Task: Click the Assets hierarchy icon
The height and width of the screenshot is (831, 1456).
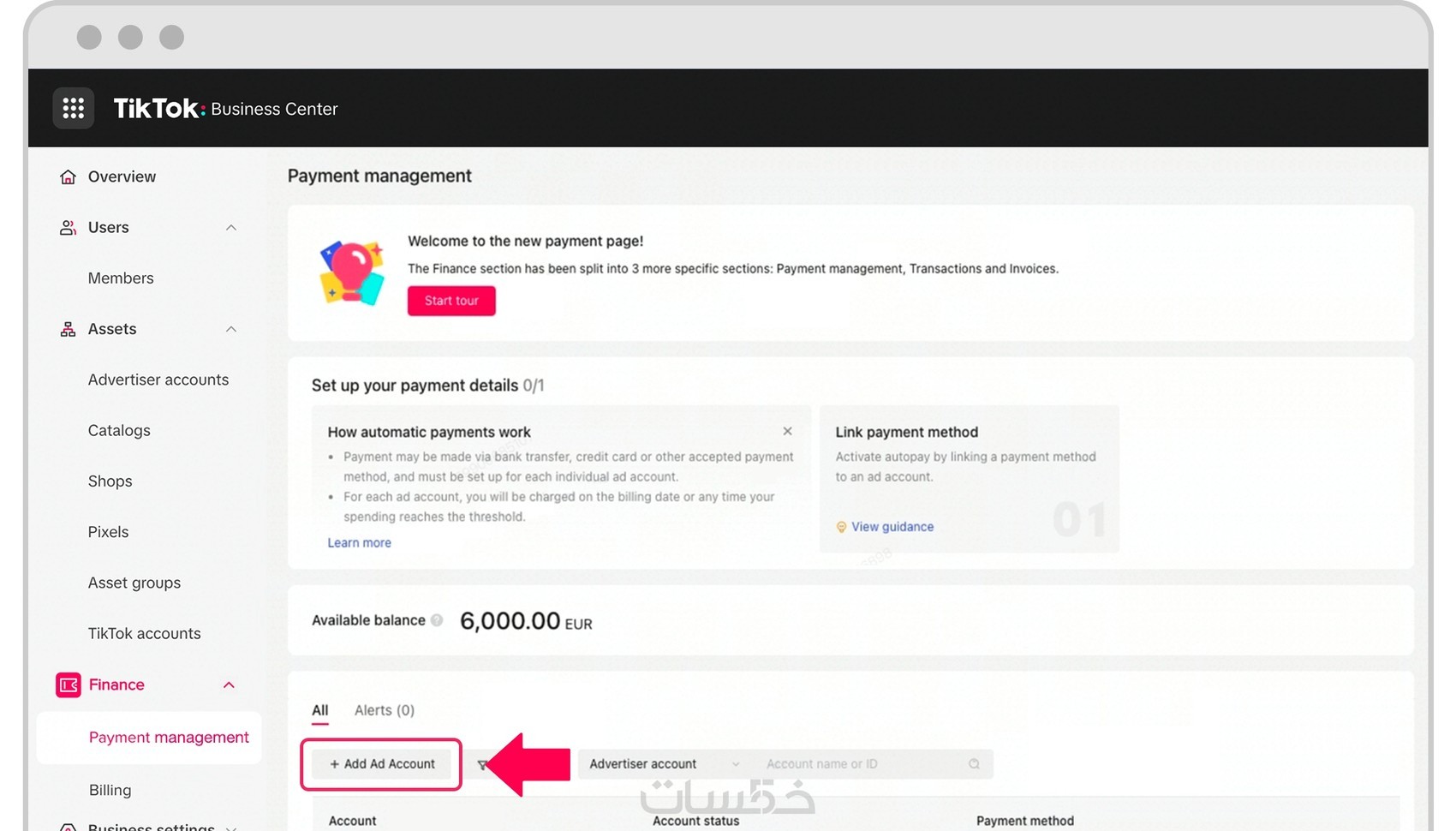Action: 68,329
